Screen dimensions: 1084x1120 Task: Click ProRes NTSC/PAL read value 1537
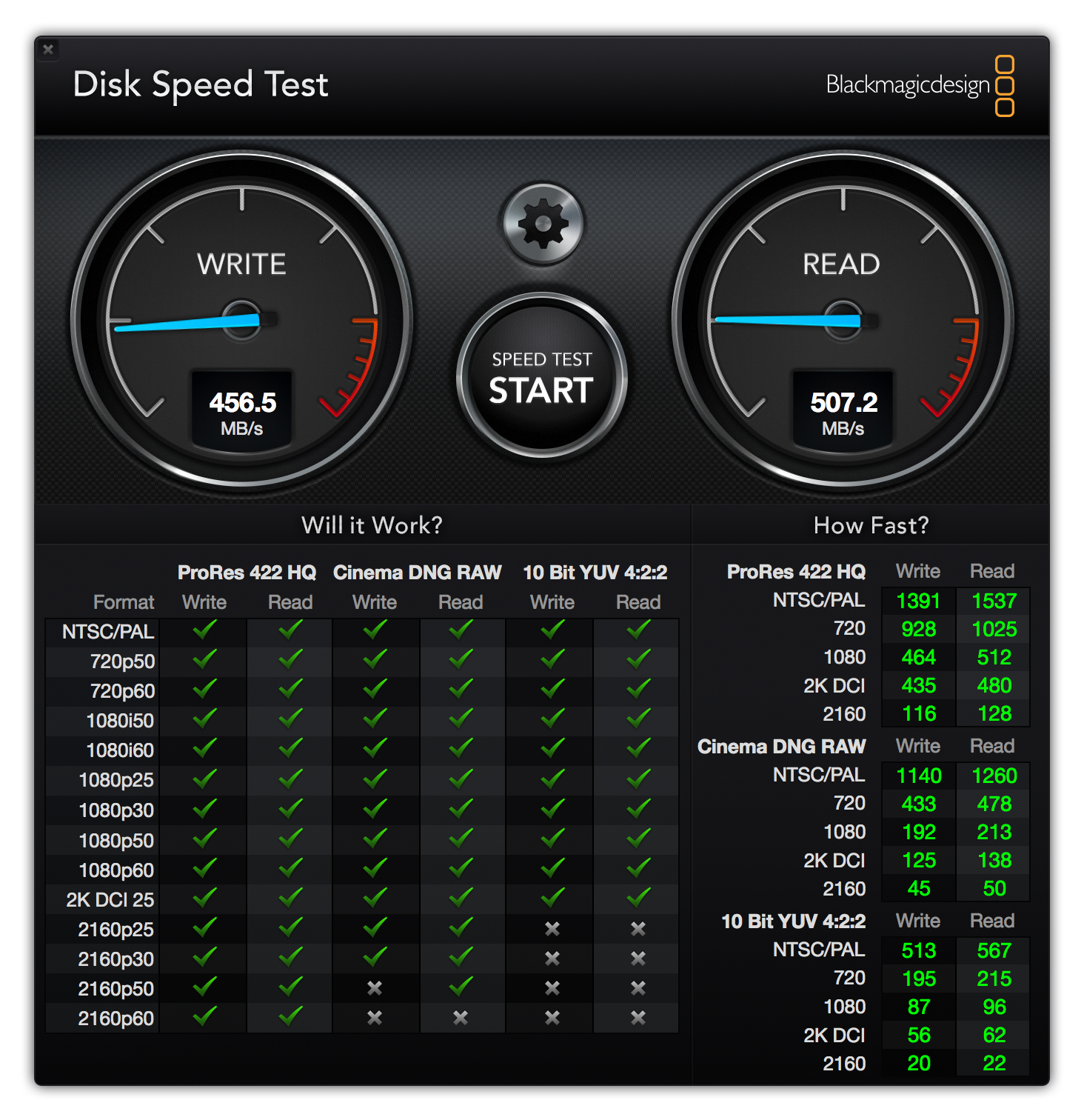click(994, 601)
